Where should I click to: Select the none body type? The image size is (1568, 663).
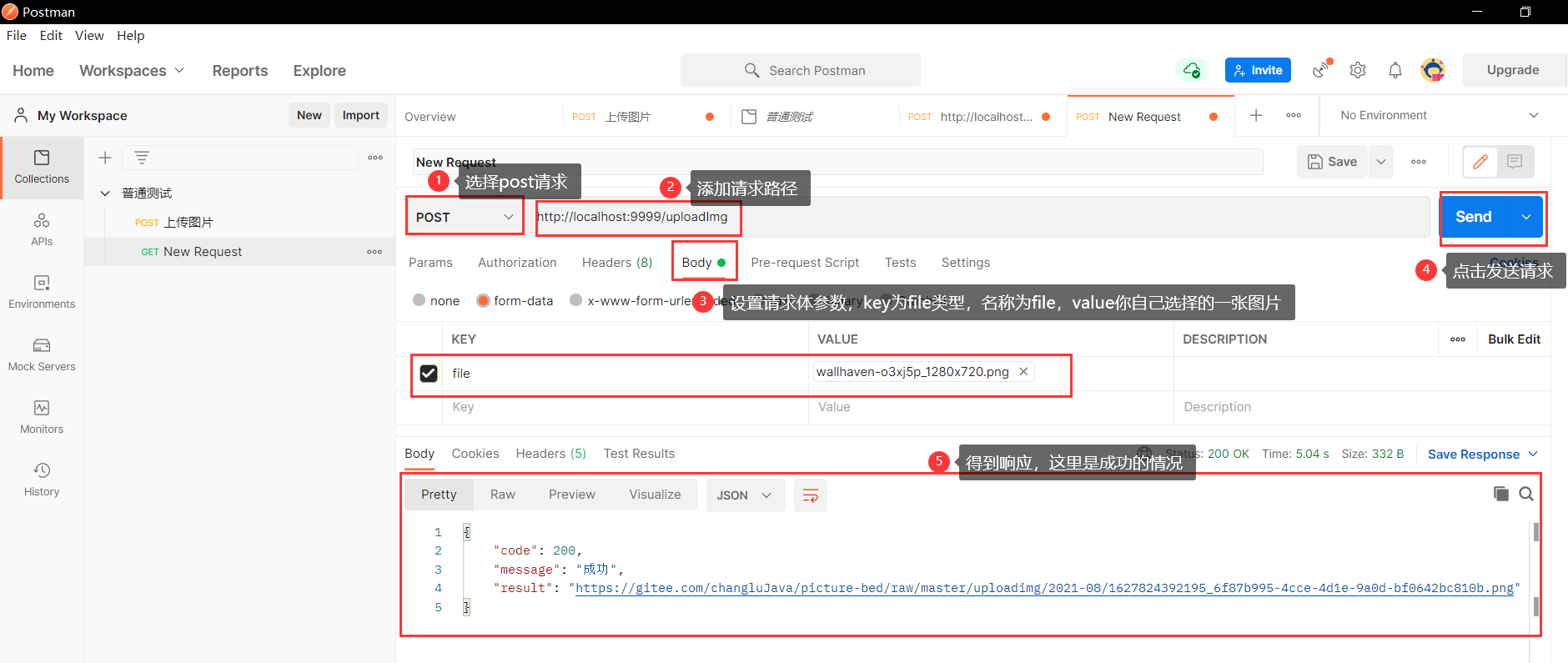coord(419,300)
